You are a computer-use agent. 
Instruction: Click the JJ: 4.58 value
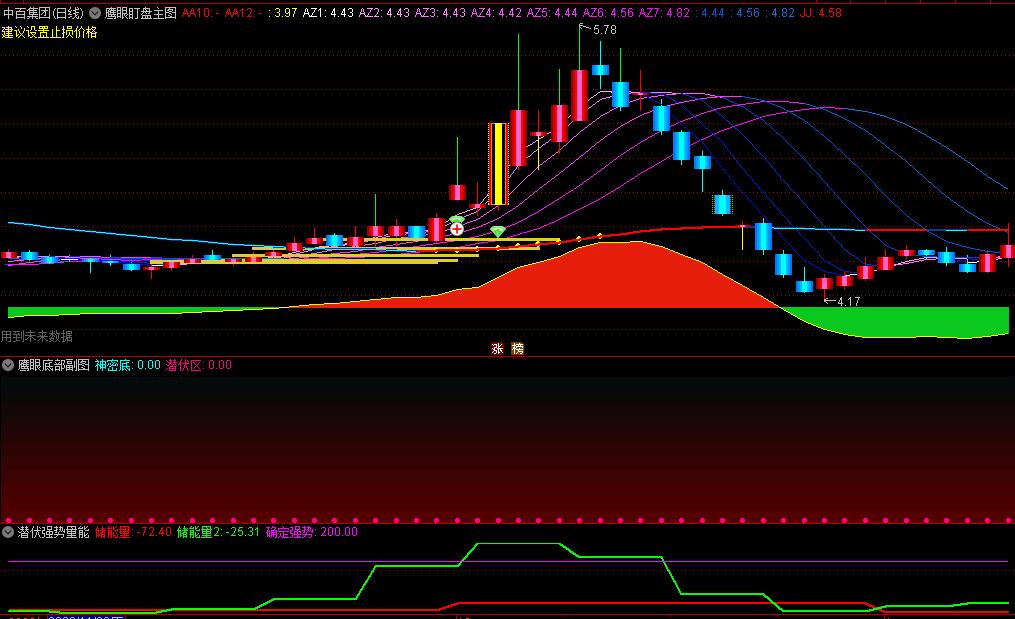821,13
